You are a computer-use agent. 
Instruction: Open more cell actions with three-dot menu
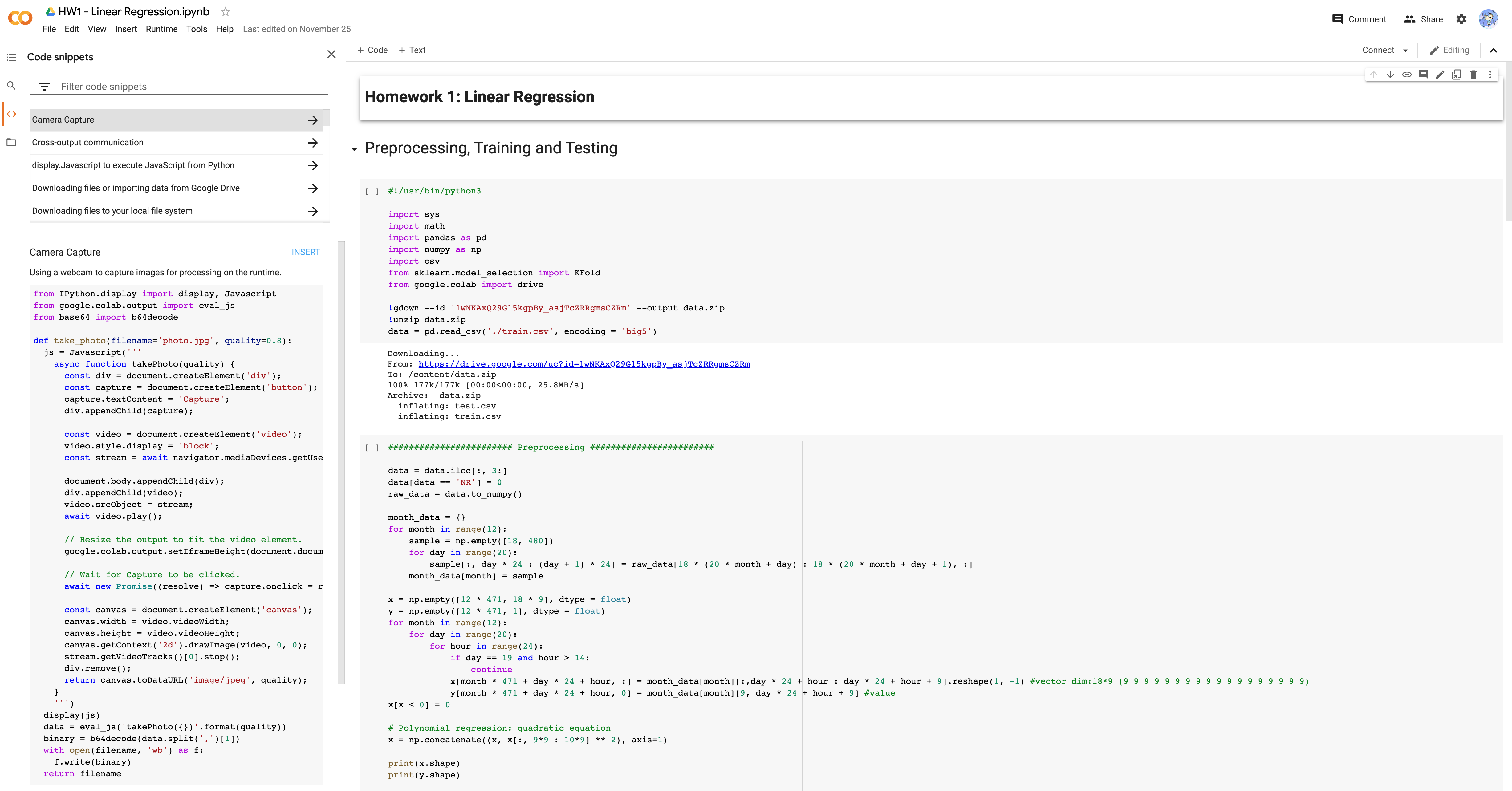click(1490, 75)
